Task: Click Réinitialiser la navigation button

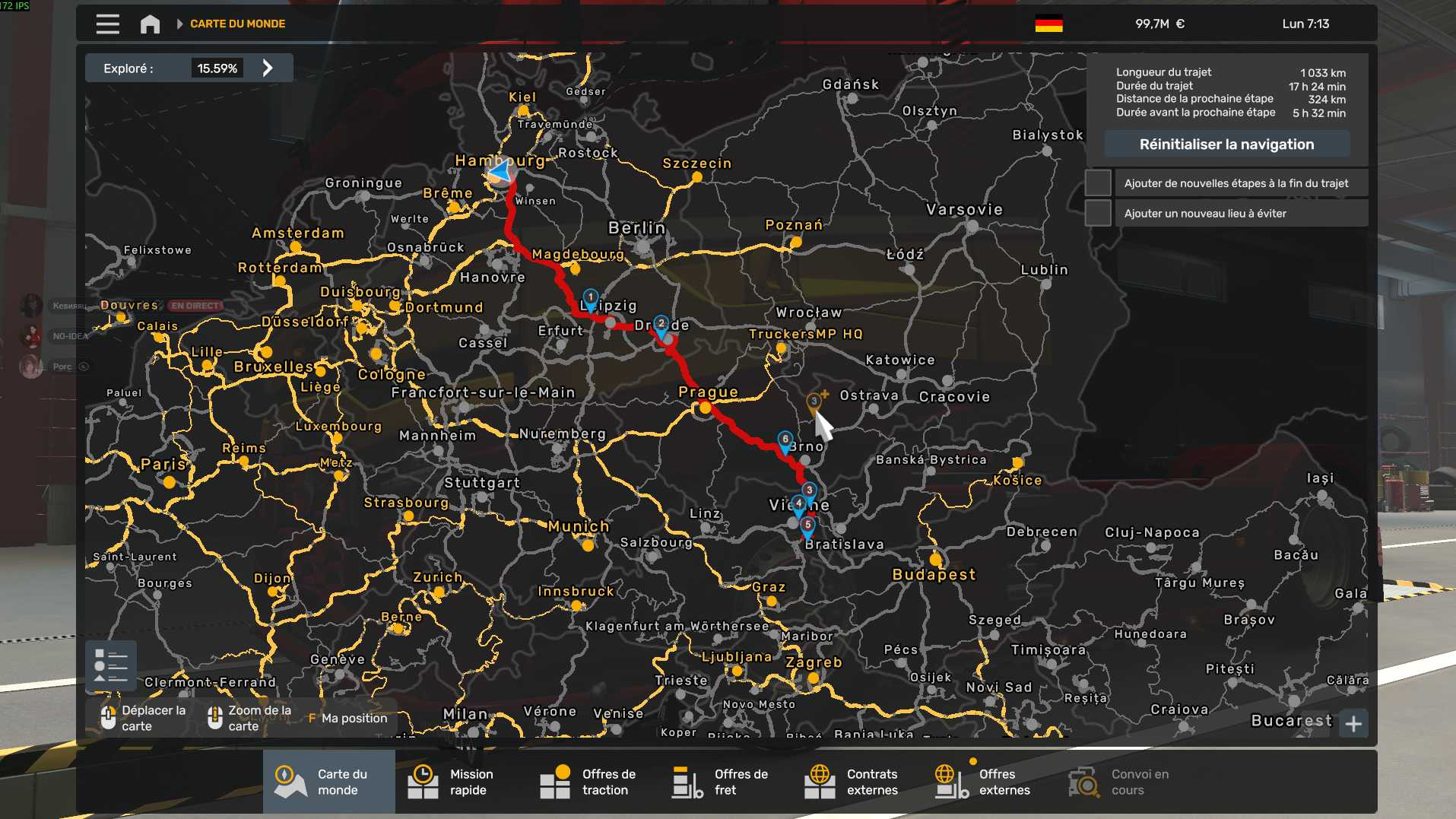Action: coord(1226,144)
